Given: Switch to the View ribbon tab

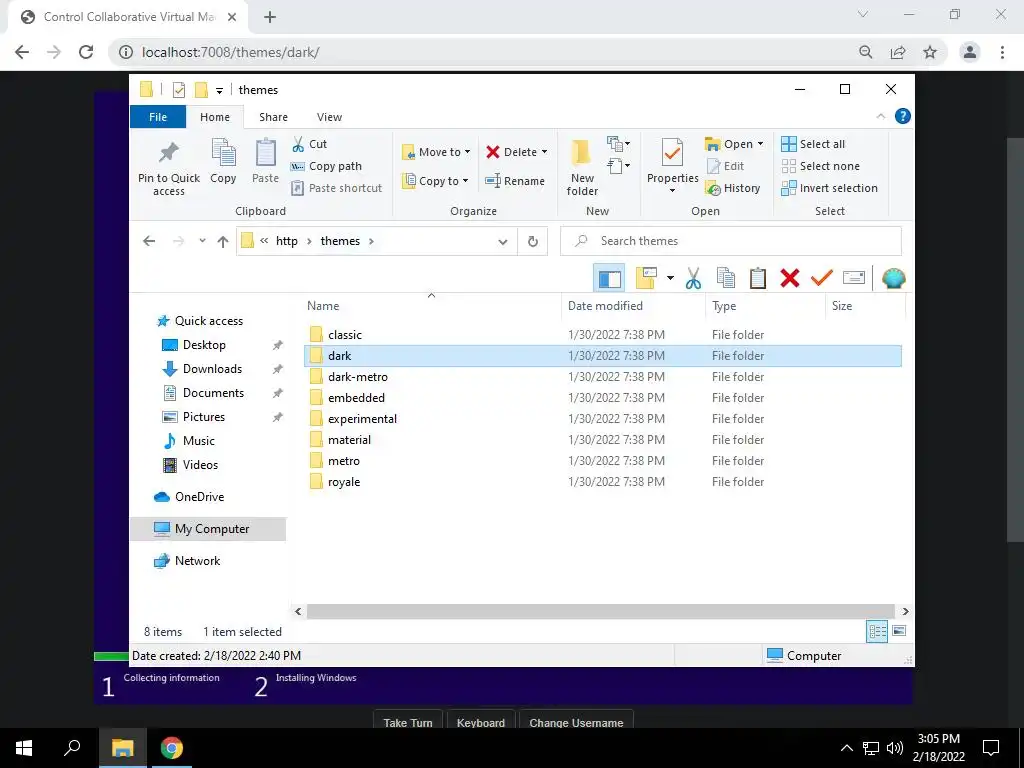Looking at the screenshot, I should coord(329,117).
